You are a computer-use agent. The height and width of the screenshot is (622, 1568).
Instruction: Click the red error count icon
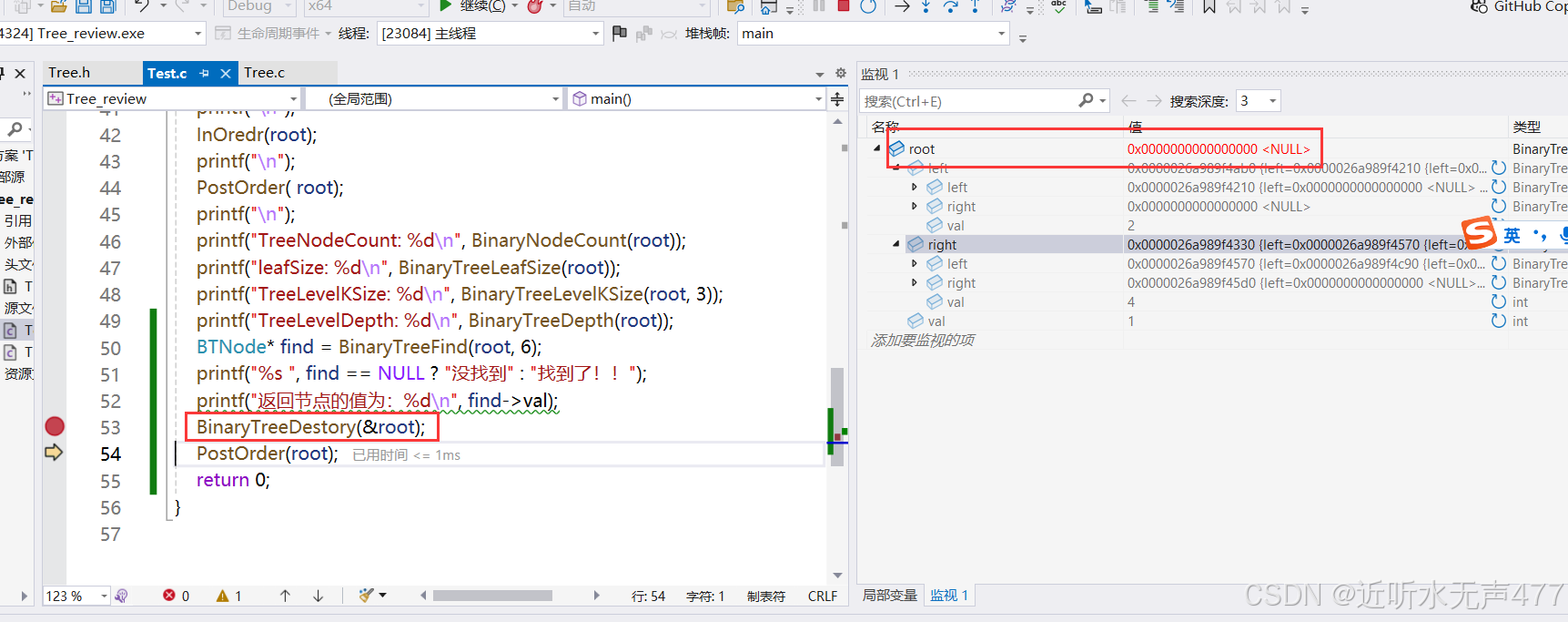click(x=169, y=596)
